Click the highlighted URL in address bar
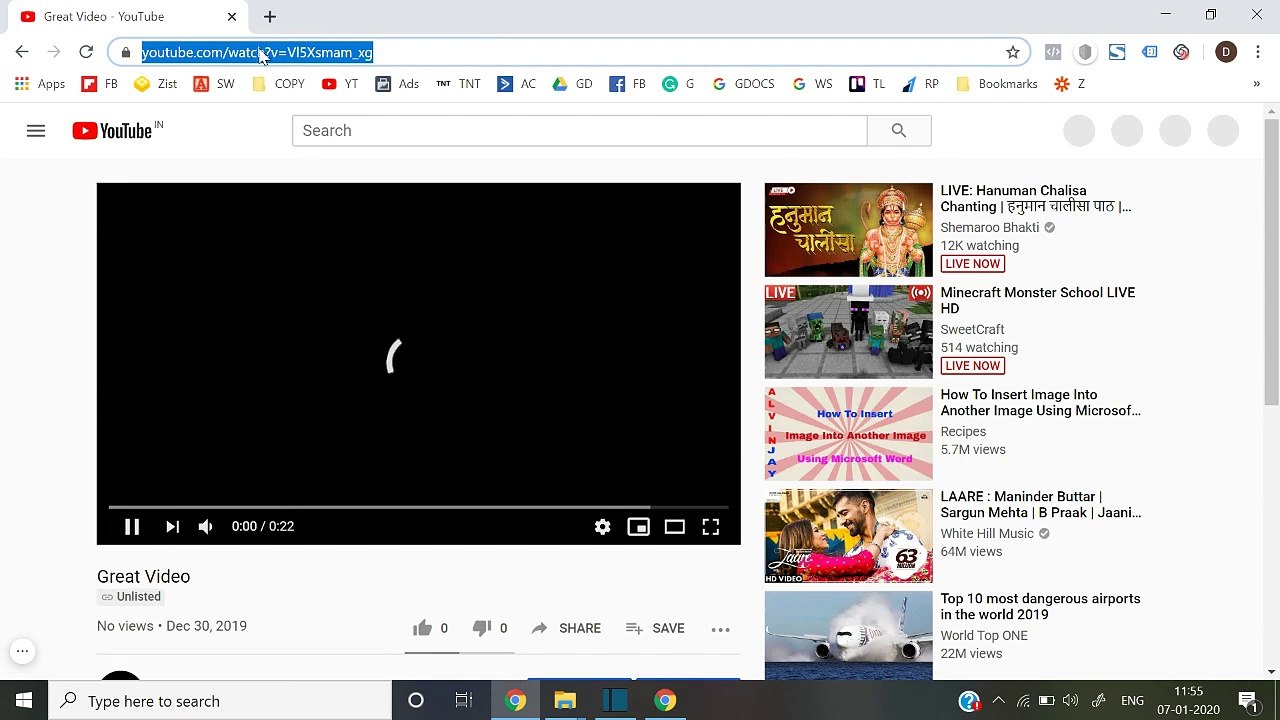 [x=257, y=52]
